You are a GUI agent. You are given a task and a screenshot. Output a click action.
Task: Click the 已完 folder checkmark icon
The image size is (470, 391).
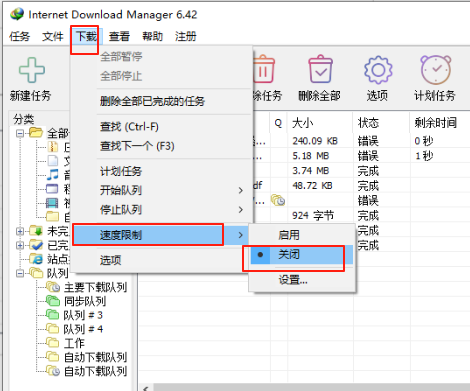pyautogui.click(x=36, y=245)
